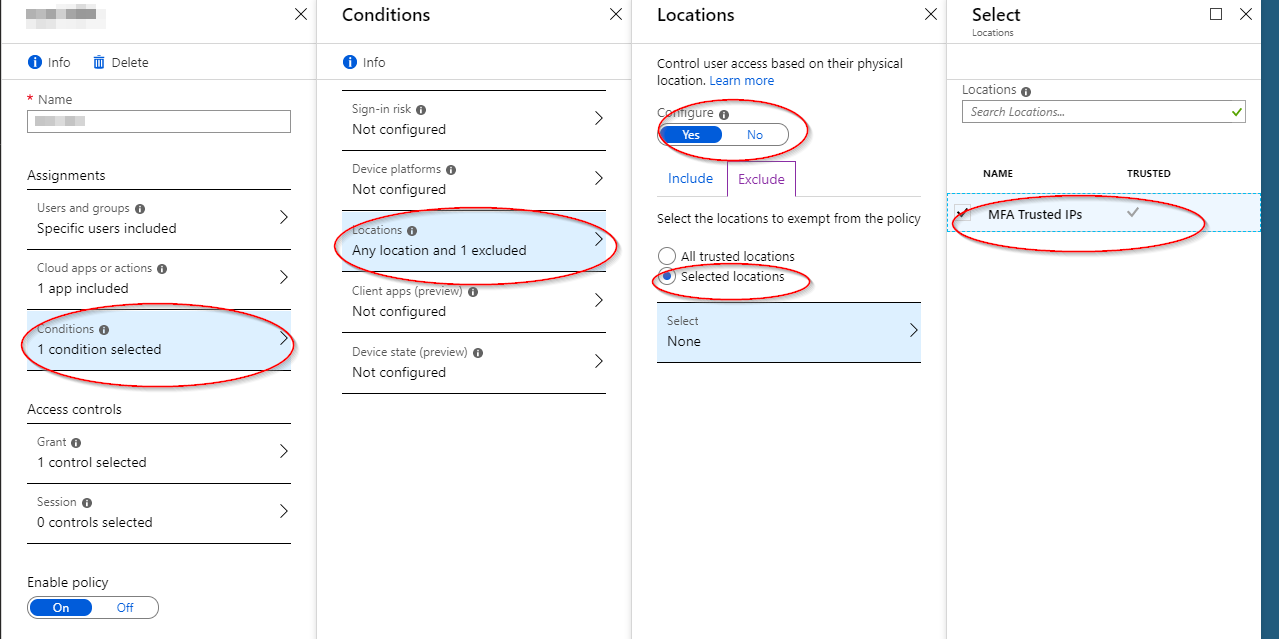Click the Info icon in policy blade

(35, 62)
